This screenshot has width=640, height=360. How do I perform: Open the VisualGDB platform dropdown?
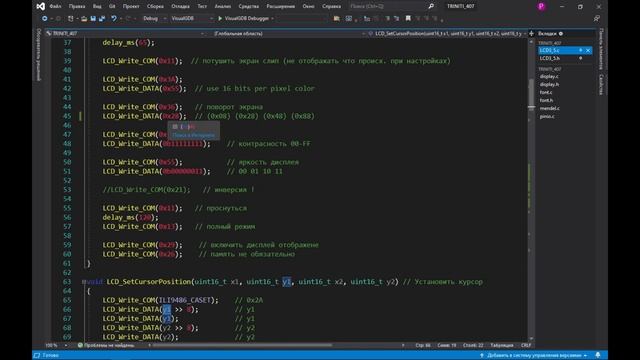coord(192,18)
